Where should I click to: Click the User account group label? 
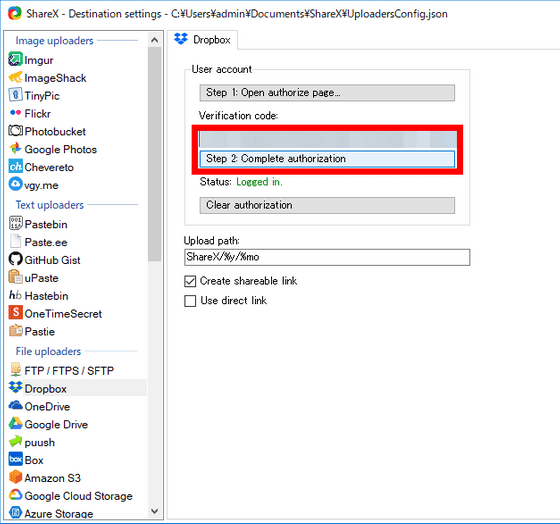[x=222, y=69]
